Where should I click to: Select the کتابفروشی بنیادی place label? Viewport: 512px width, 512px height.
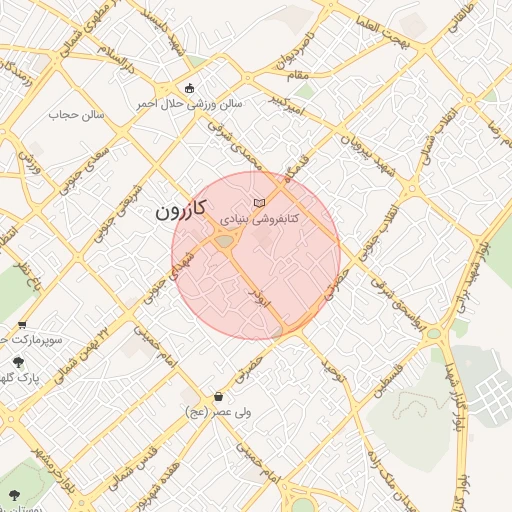(260, 219)
